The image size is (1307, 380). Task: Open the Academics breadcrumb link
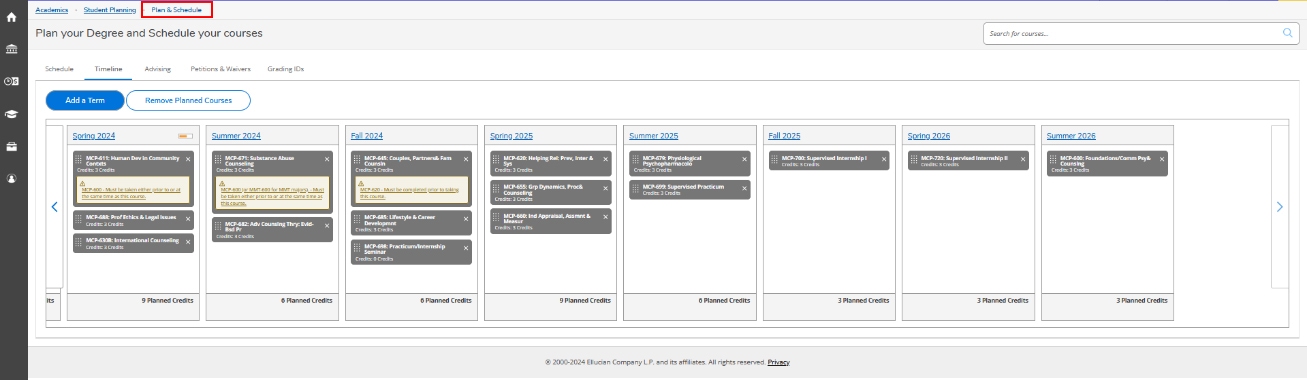tap(52, 9)
